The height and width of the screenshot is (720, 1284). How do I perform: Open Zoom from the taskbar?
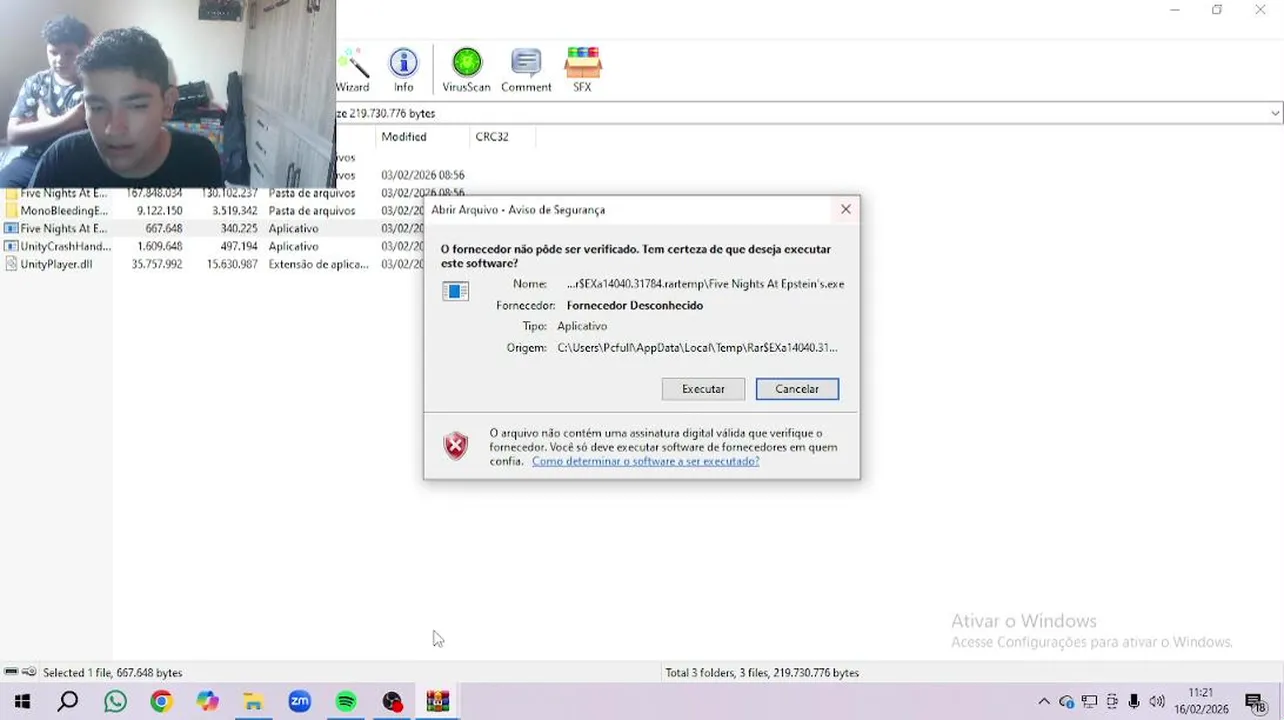click(300, 702)
